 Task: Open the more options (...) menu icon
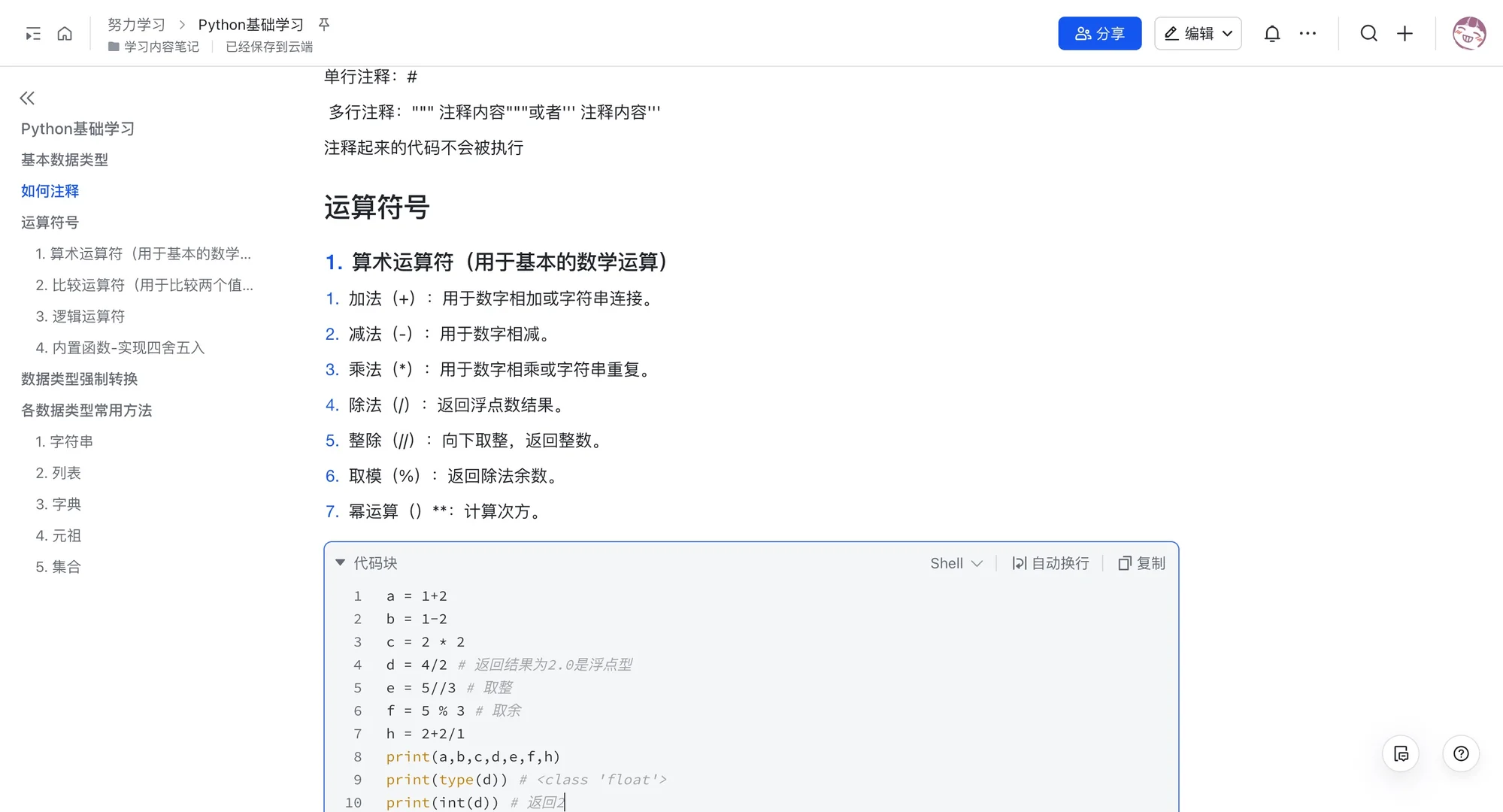[1308, 33]
